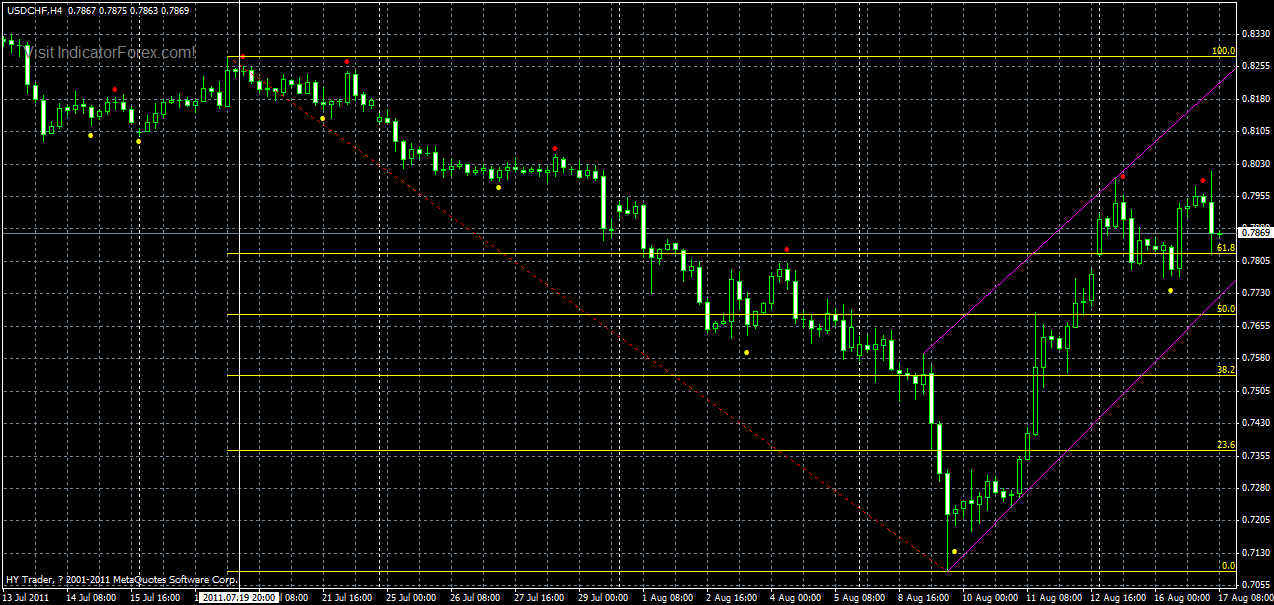1274x605 pixels.
Task: Select the yellow buy dot below the 21 Jul candles
Action: click(x=322, y=118)
